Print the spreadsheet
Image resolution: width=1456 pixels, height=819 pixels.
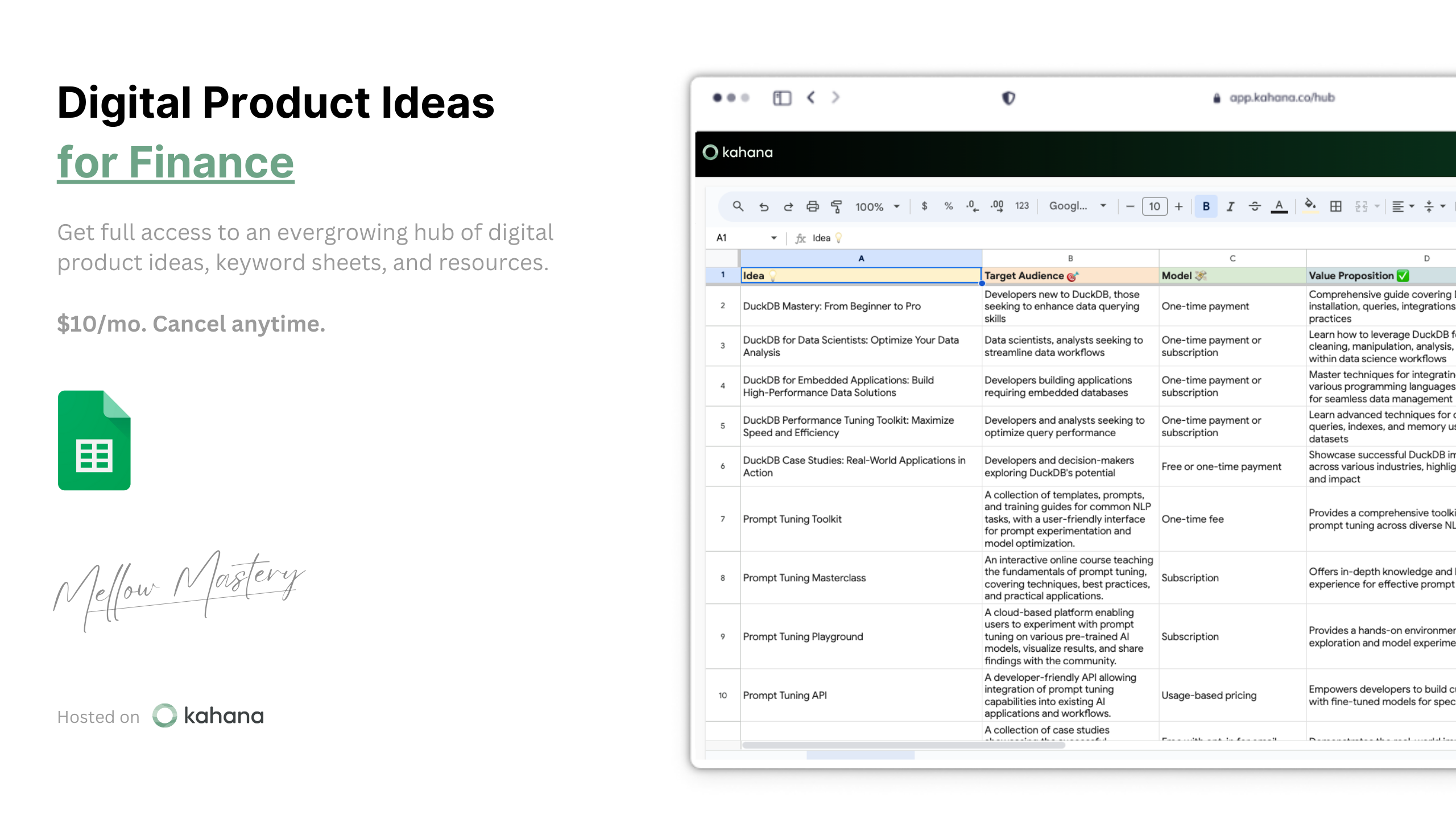[812, 206]
